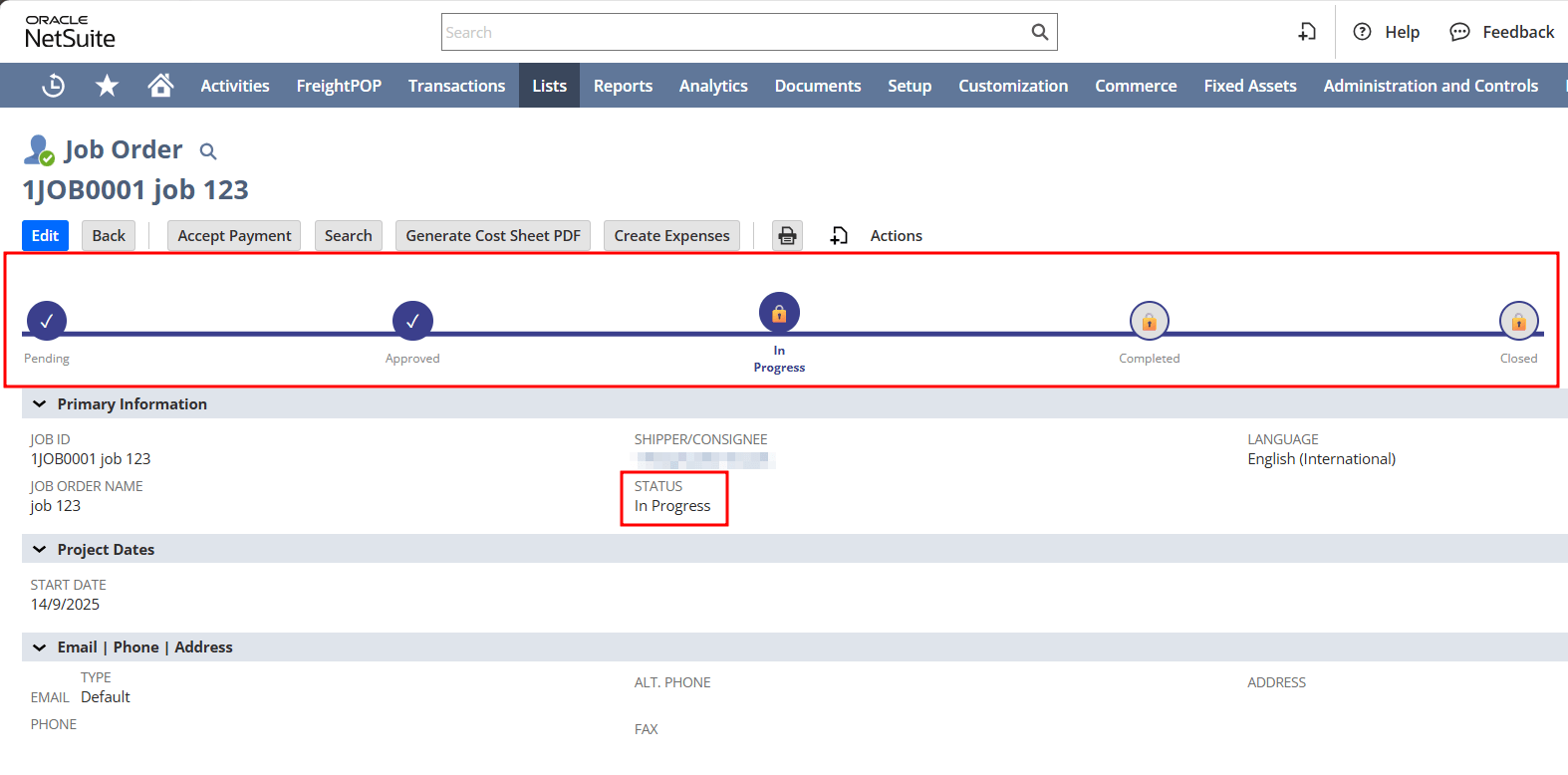
Task: Collapse the Email Phone Address section
Action: tap(40, 647)
